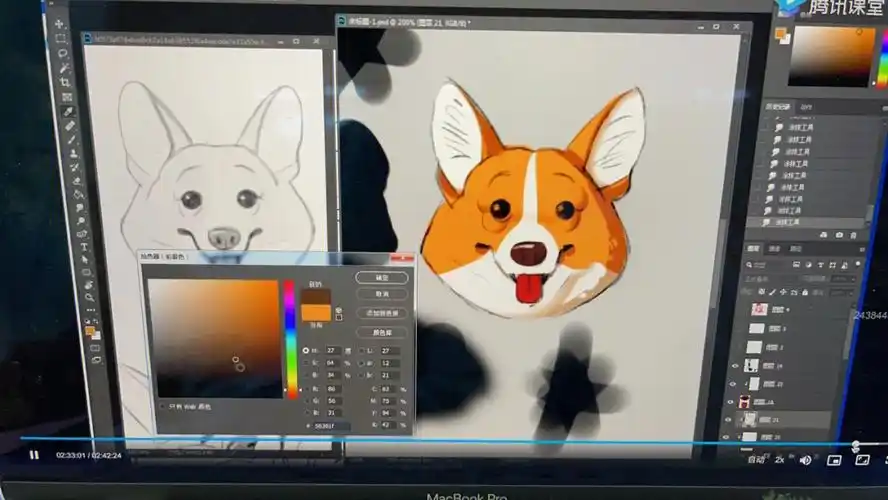888x500 pixels.
Task: Toggle layer filtering switch in Layers panel
Action: (x=857, y=264)
